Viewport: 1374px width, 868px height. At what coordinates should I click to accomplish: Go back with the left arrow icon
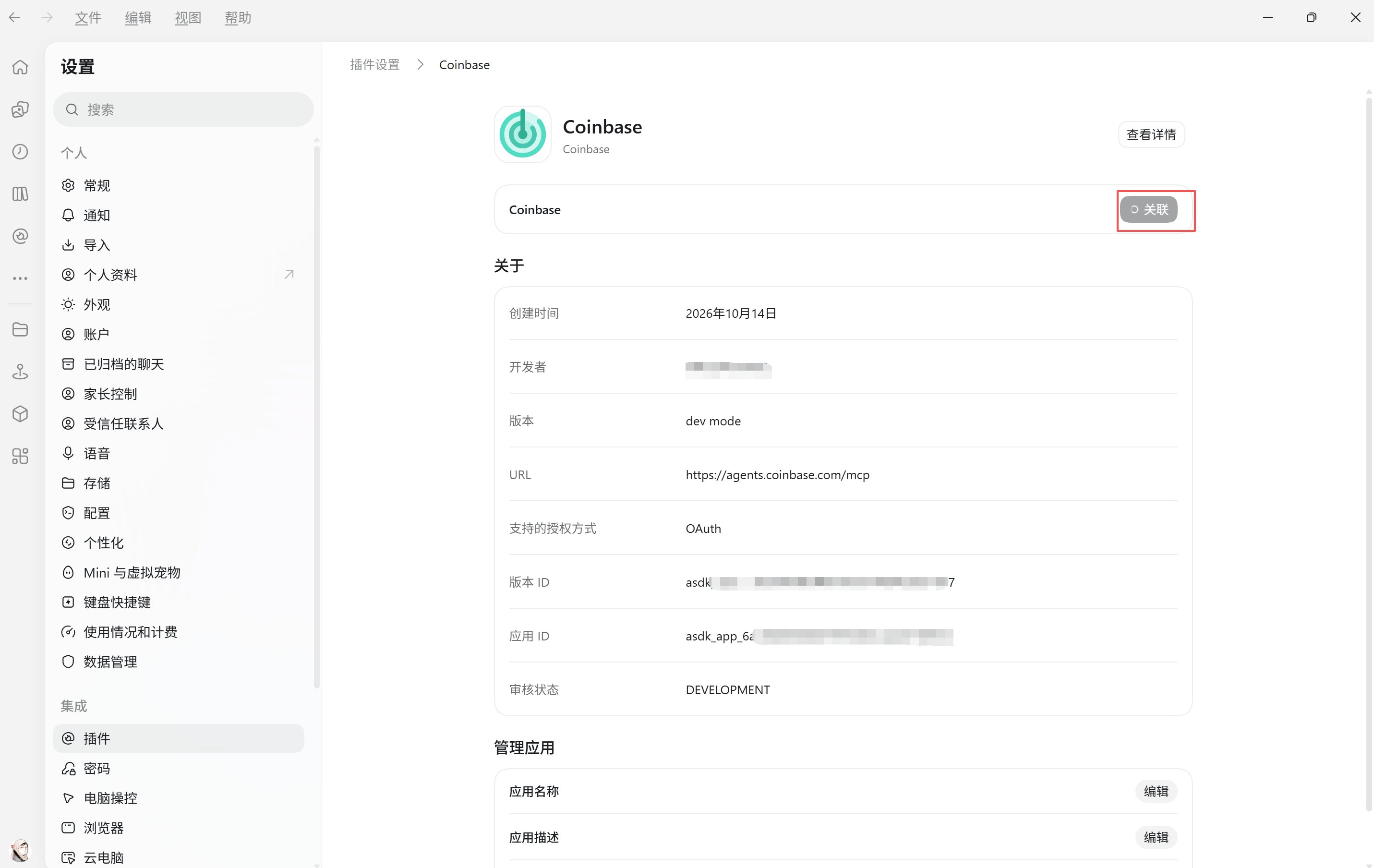pos(15,18)
